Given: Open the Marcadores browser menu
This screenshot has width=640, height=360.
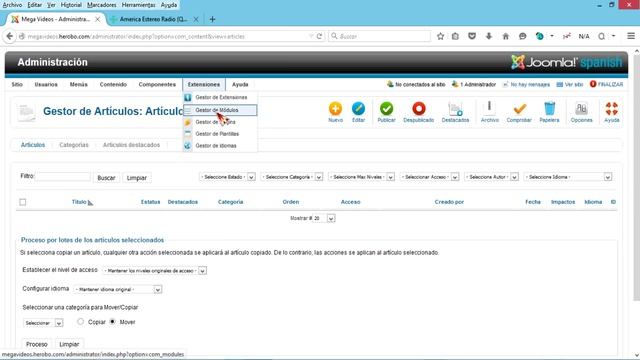Looking at the screenshot, I should [x=102, y=5].
